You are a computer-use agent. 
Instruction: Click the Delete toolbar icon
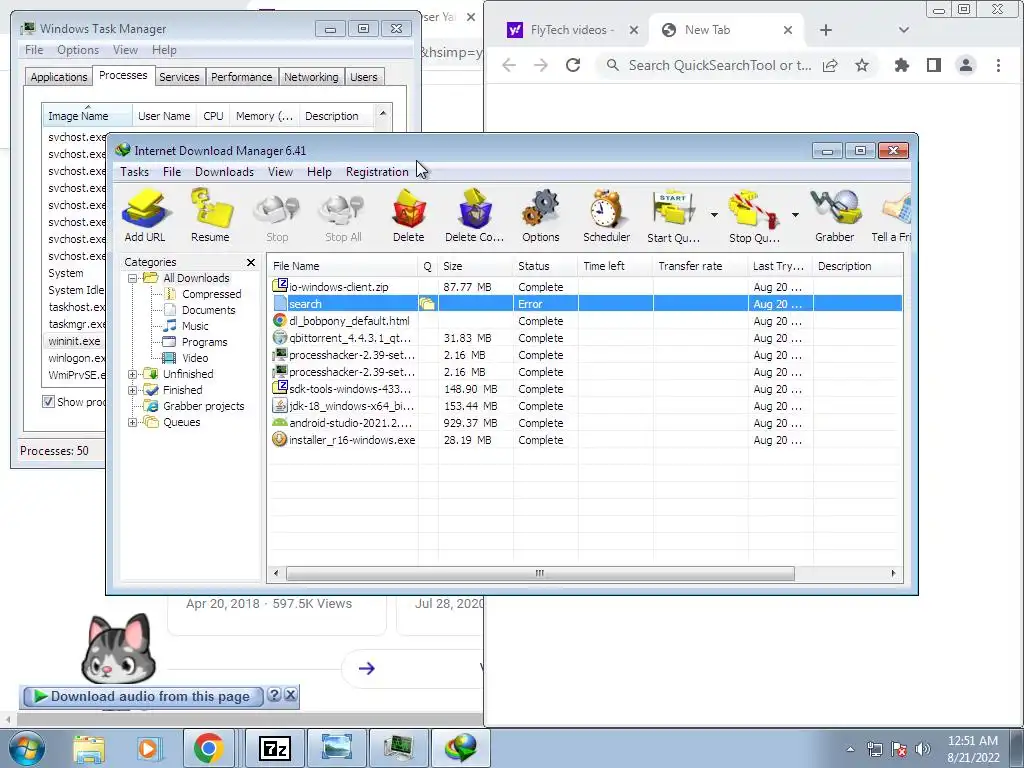click(409, 216)
